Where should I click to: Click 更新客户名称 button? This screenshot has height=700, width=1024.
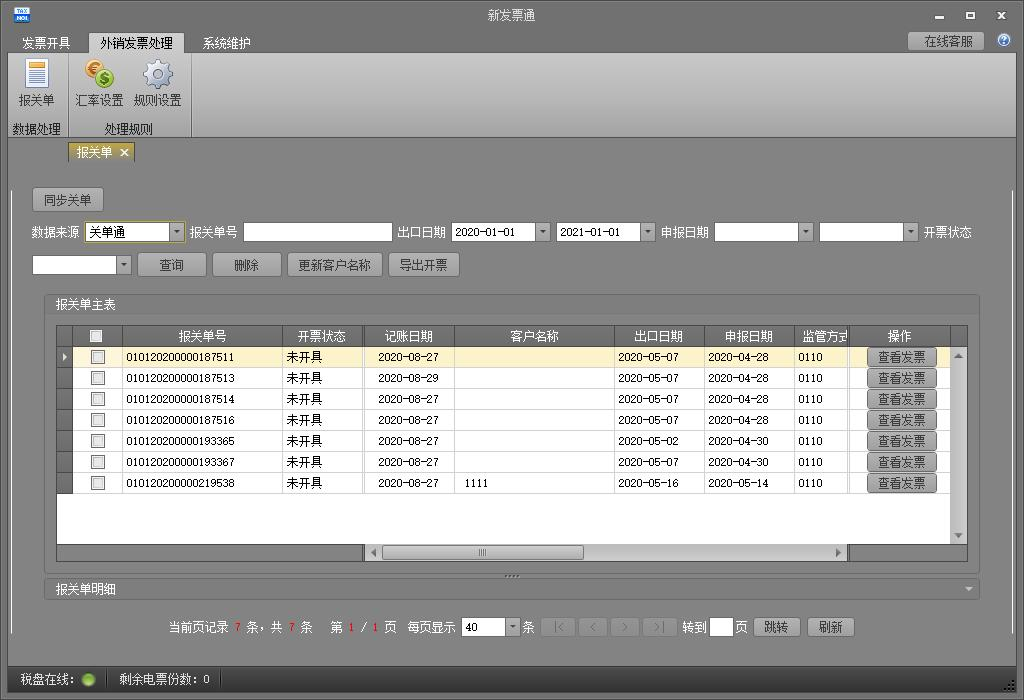coord(334,264)
